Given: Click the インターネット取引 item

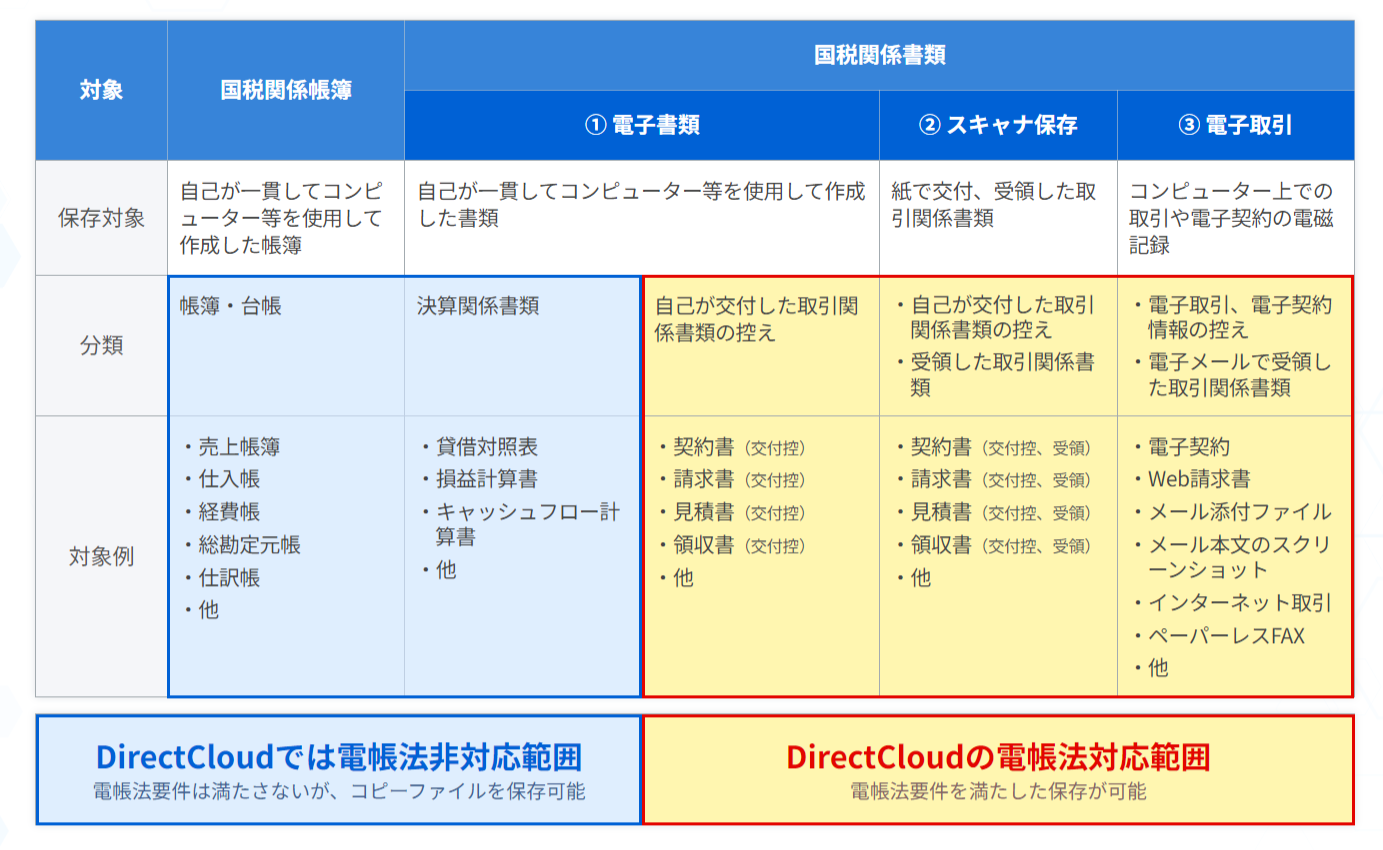Looking at the screenshot, I should [x=1233, y=603].
